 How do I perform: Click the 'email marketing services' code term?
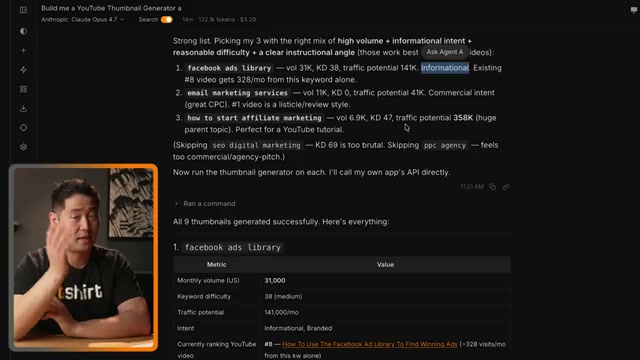(x=237, y=93)
